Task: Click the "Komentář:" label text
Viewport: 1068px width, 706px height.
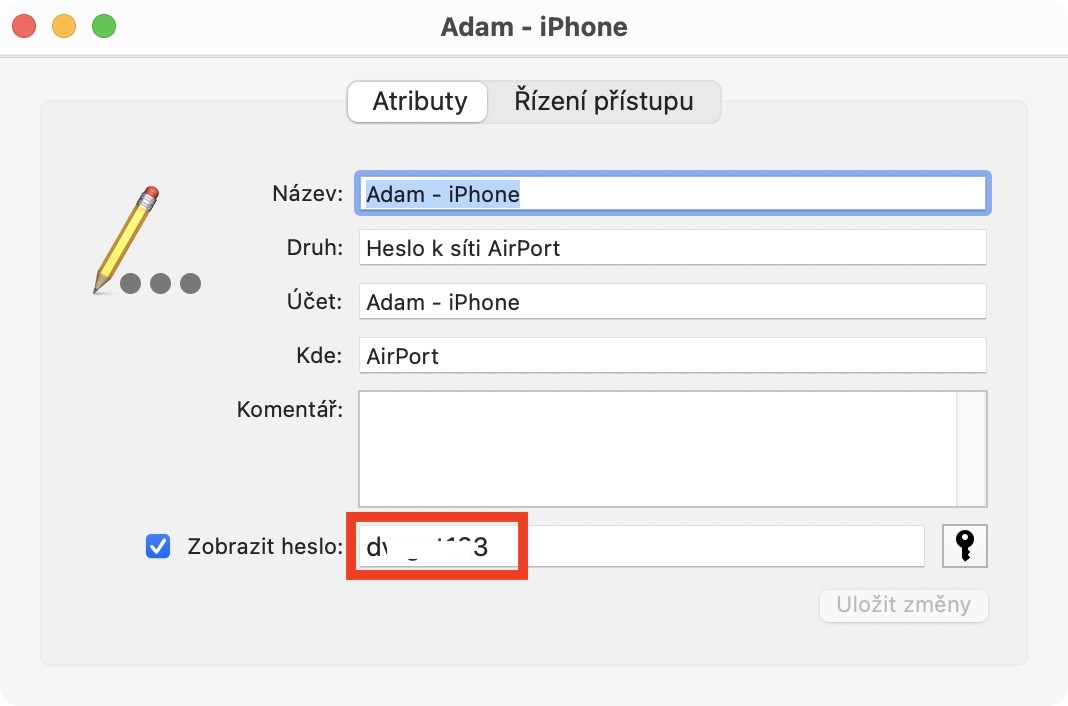Action: tap(290, 410)
